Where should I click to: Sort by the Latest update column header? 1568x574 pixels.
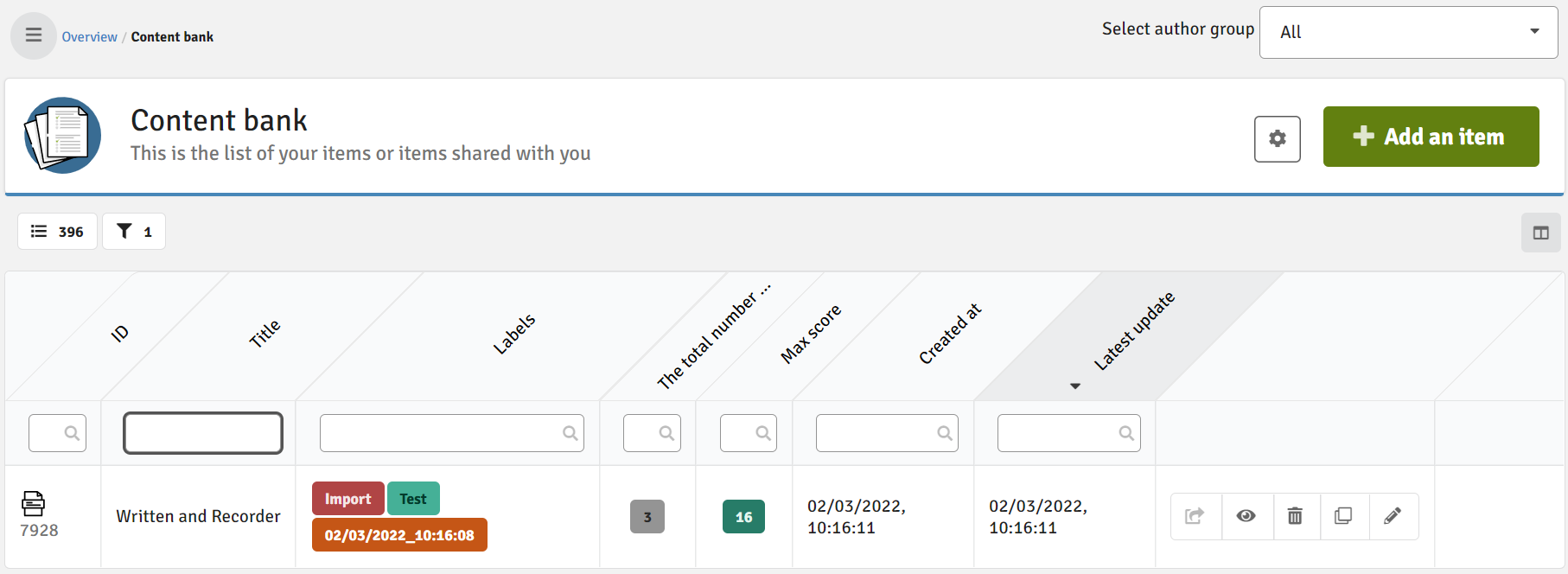(x=1134, y=332)
